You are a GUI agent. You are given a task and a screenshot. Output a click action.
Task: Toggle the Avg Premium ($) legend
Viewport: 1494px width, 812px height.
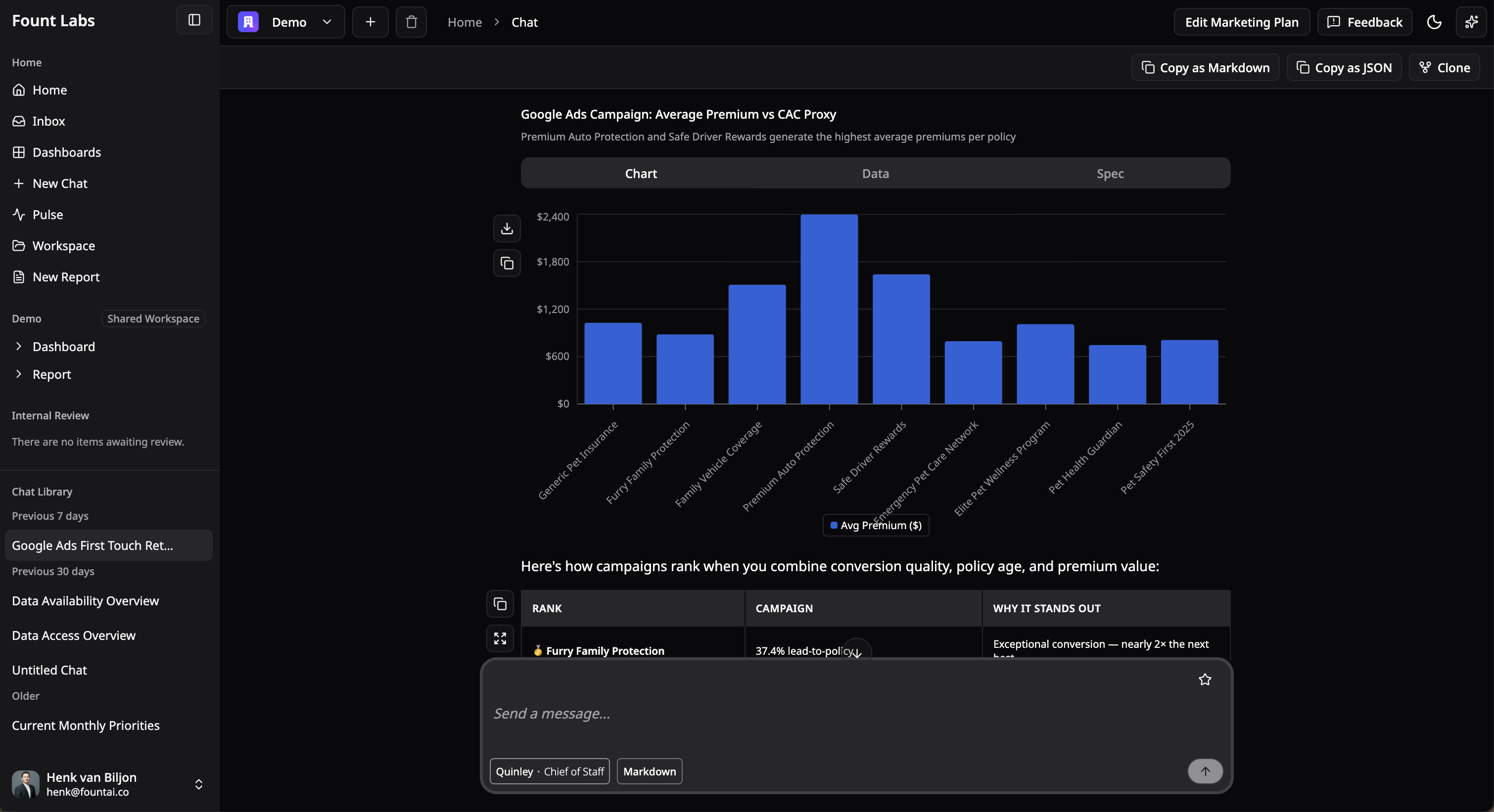point(875,525)
